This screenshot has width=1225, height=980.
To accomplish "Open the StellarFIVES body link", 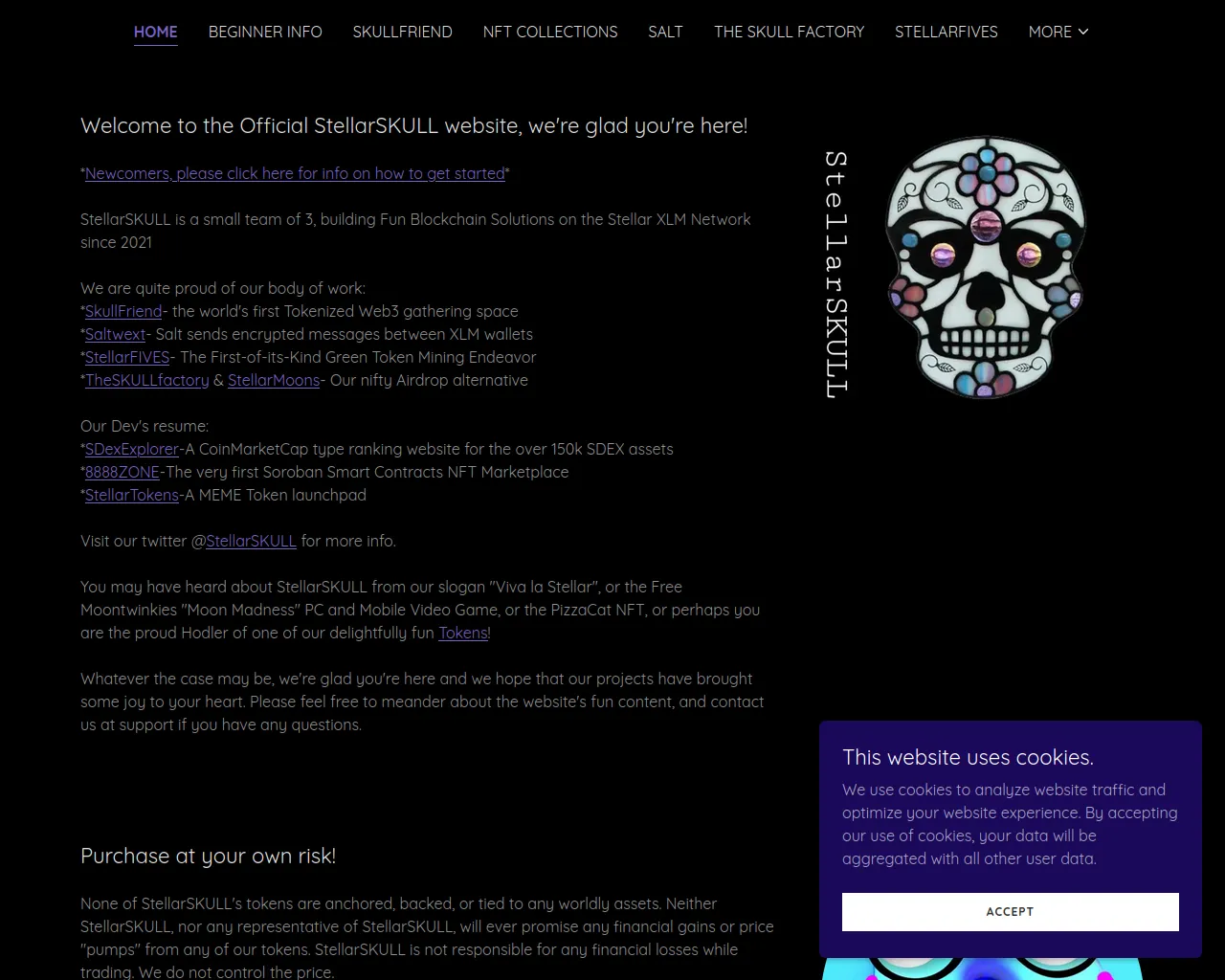I will tap(127, 357).
